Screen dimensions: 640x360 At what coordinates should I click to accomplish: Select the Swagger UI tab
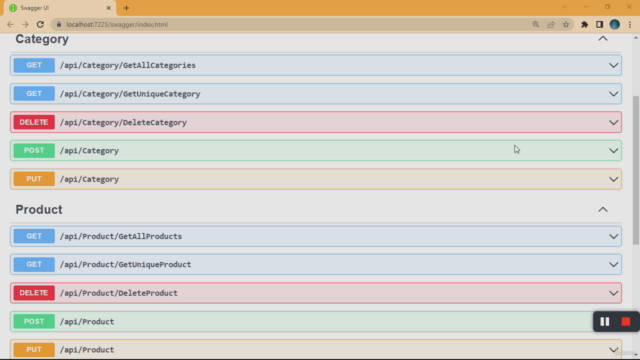(60, 8)
